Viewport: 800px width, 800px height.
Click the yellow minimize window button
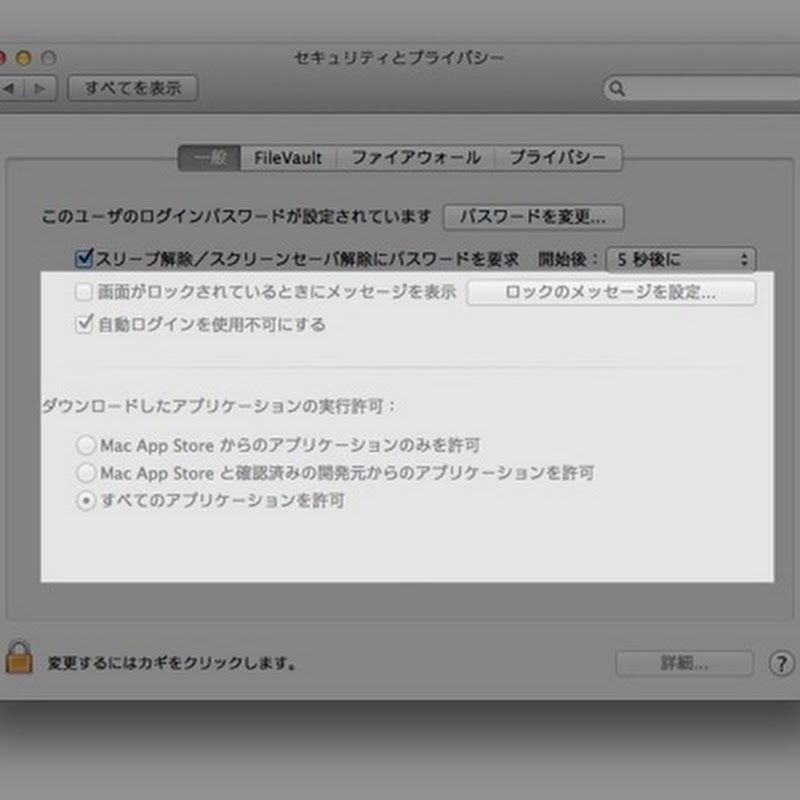[x=23, y=58]
